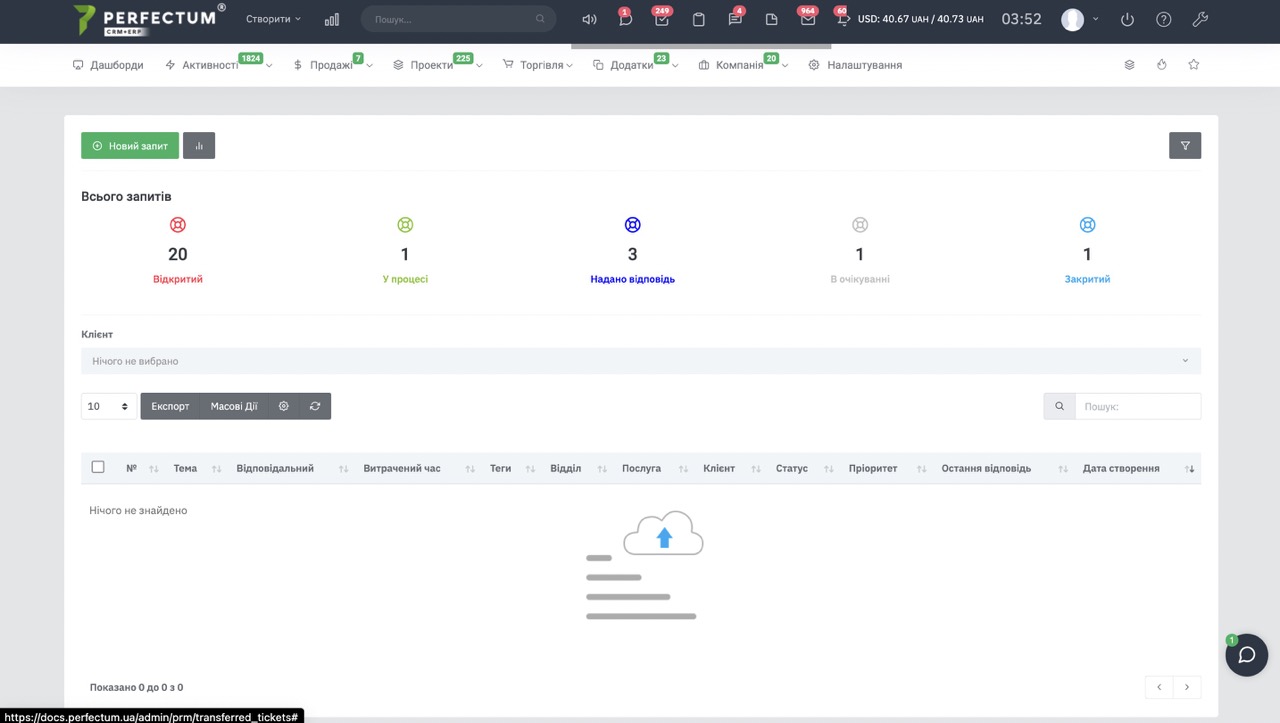Open the help question mark icon
Screen dimensions: 1280x723
tap(1164, 20)
